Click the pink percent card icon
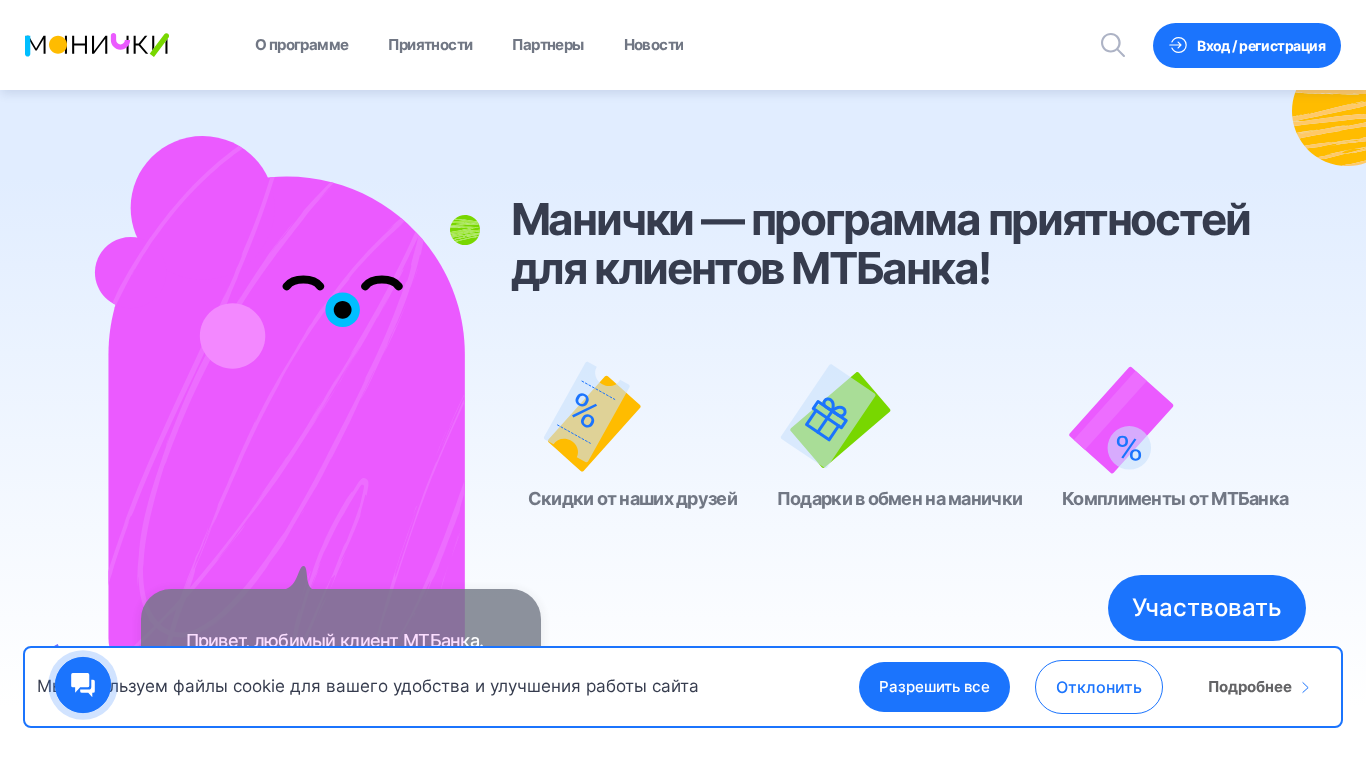Screen dimensions: 1366x768 [1121, 420]
